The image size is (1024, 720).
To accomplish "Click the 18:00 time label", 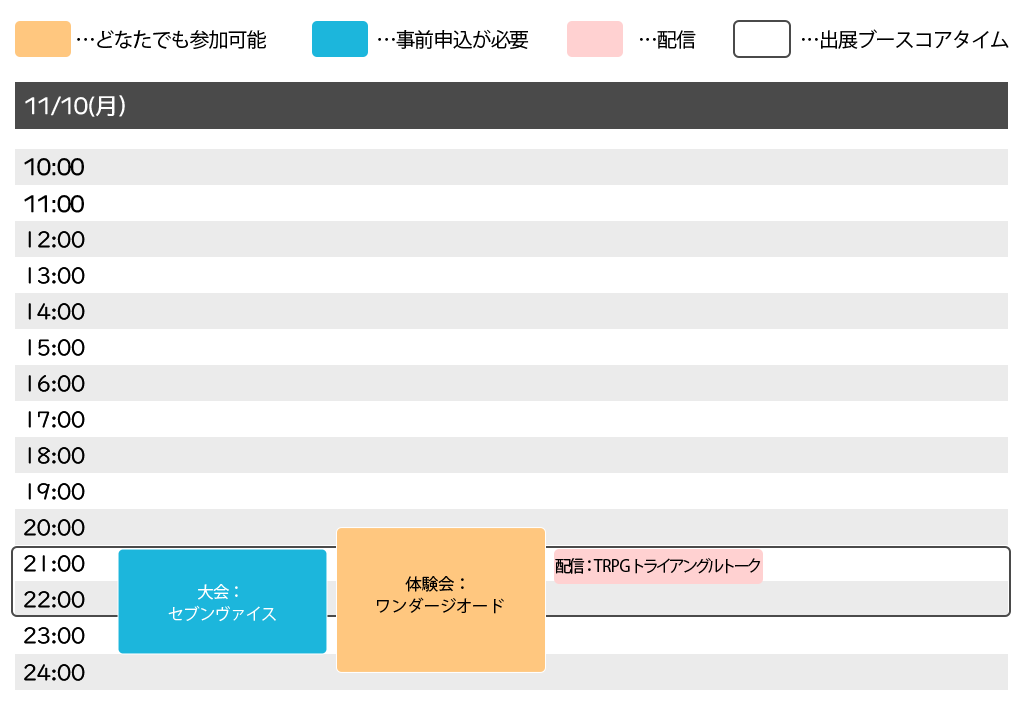I will click(54, 456).
